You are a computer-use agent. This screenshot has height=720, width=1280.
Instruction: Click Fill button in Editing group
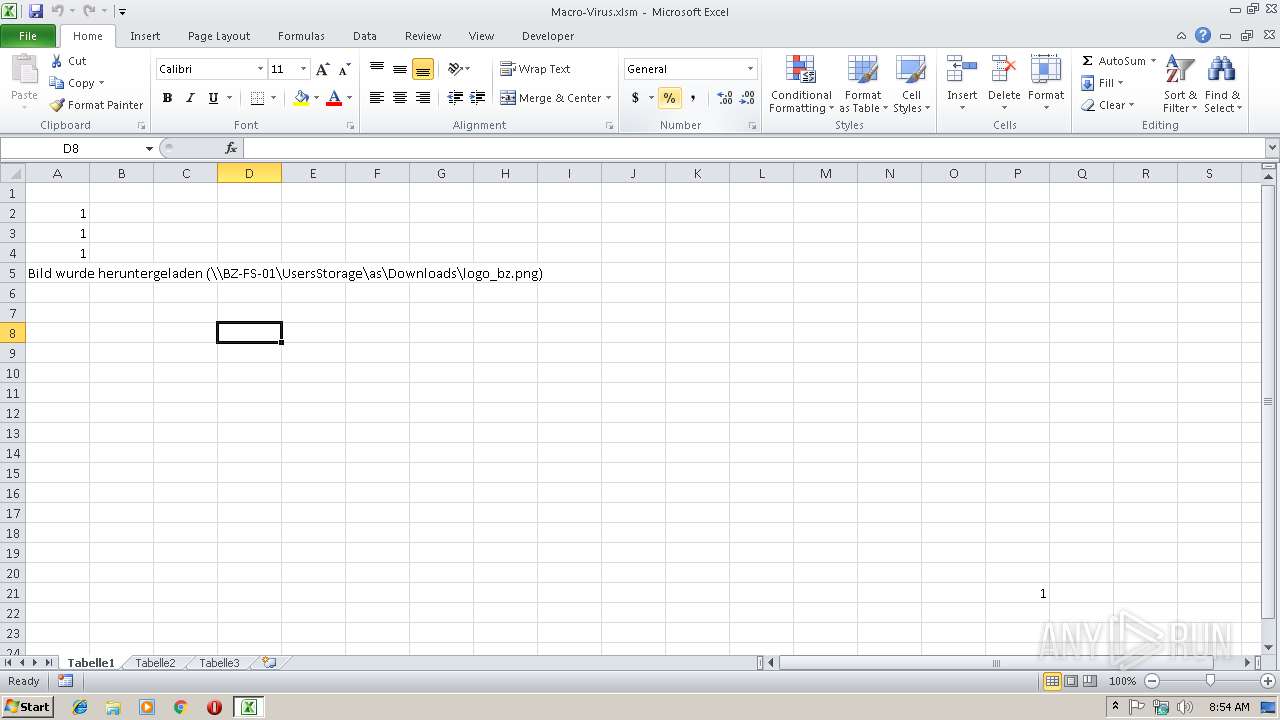coord(1104,83)
